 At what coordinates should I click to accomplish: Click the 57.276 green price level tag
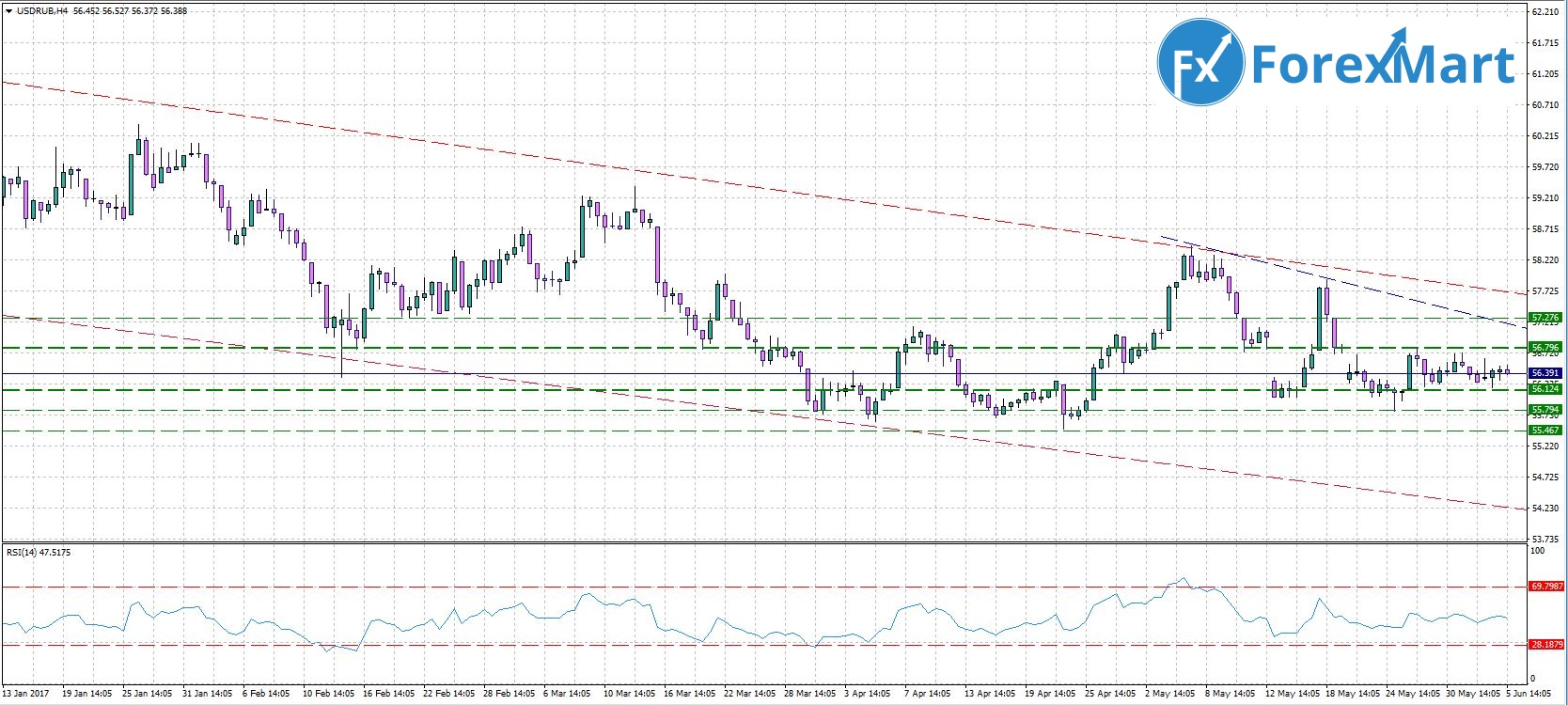1545,318
